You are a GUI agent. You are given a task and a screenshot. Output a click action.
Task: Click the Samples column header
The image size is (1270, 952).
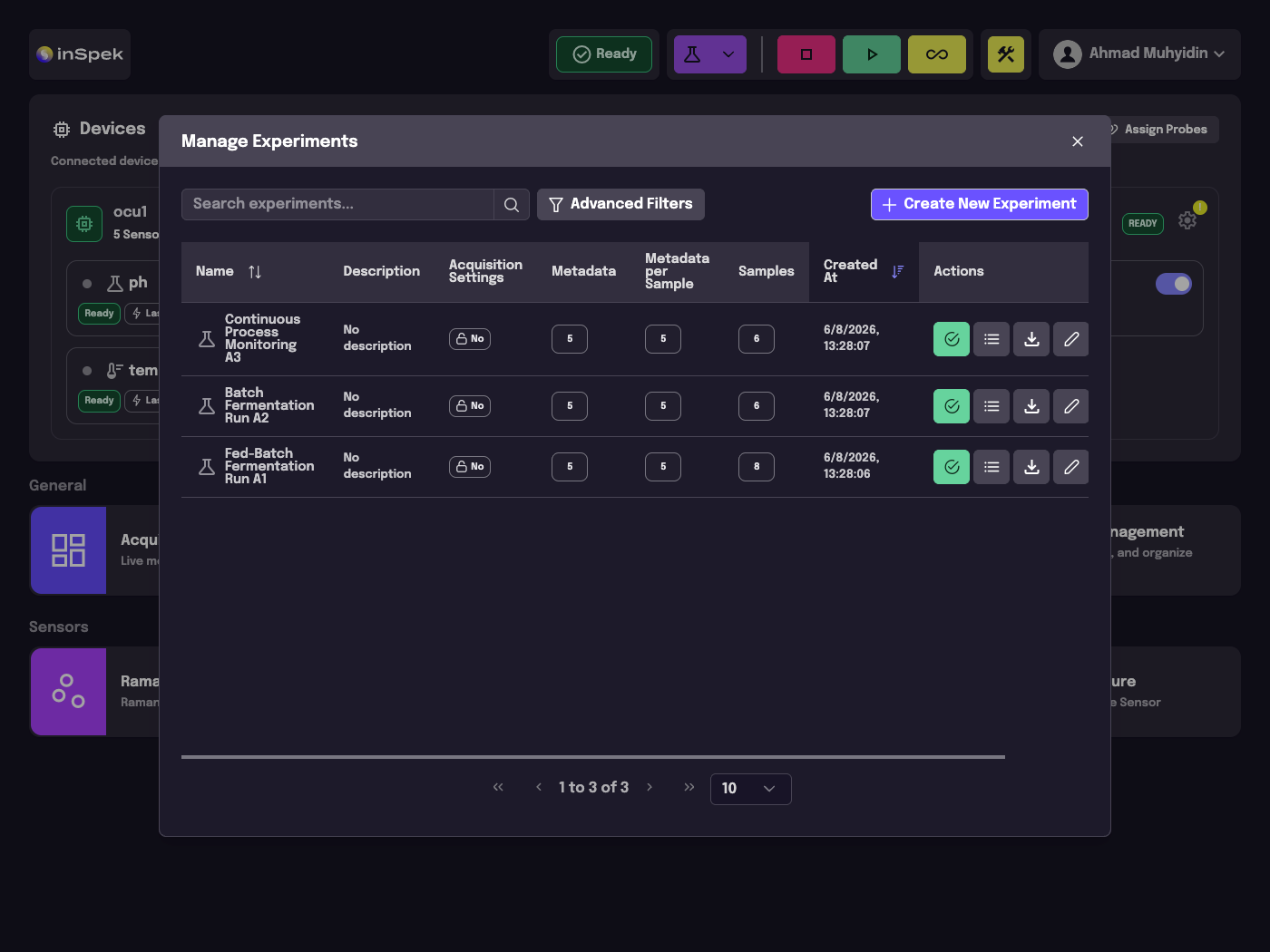(x=767, y=272)
